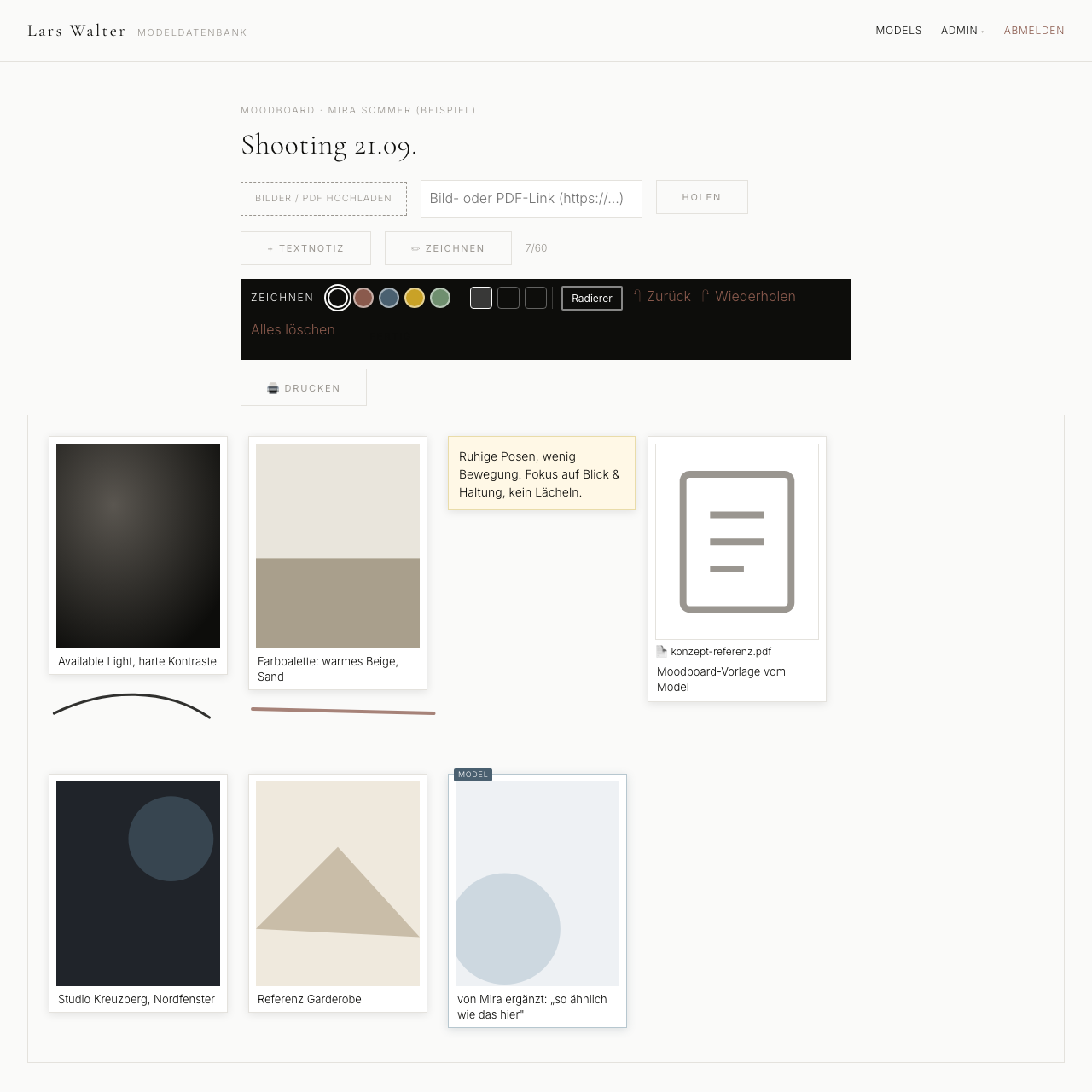The height and width of the screenshot is (1092, 1092).
Task: Select the yellow text note about Ruhige Posen
Action: click(x=542, y=473)
